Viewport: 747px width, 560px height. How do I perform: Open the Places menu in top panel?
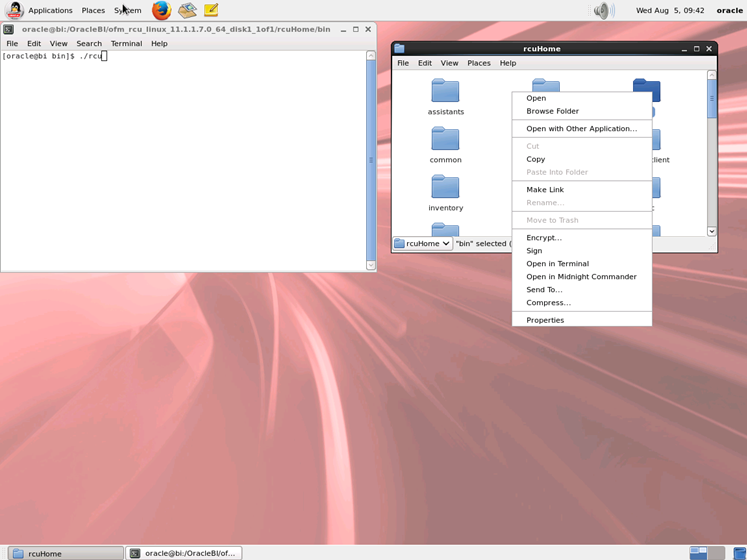(93, 10)
